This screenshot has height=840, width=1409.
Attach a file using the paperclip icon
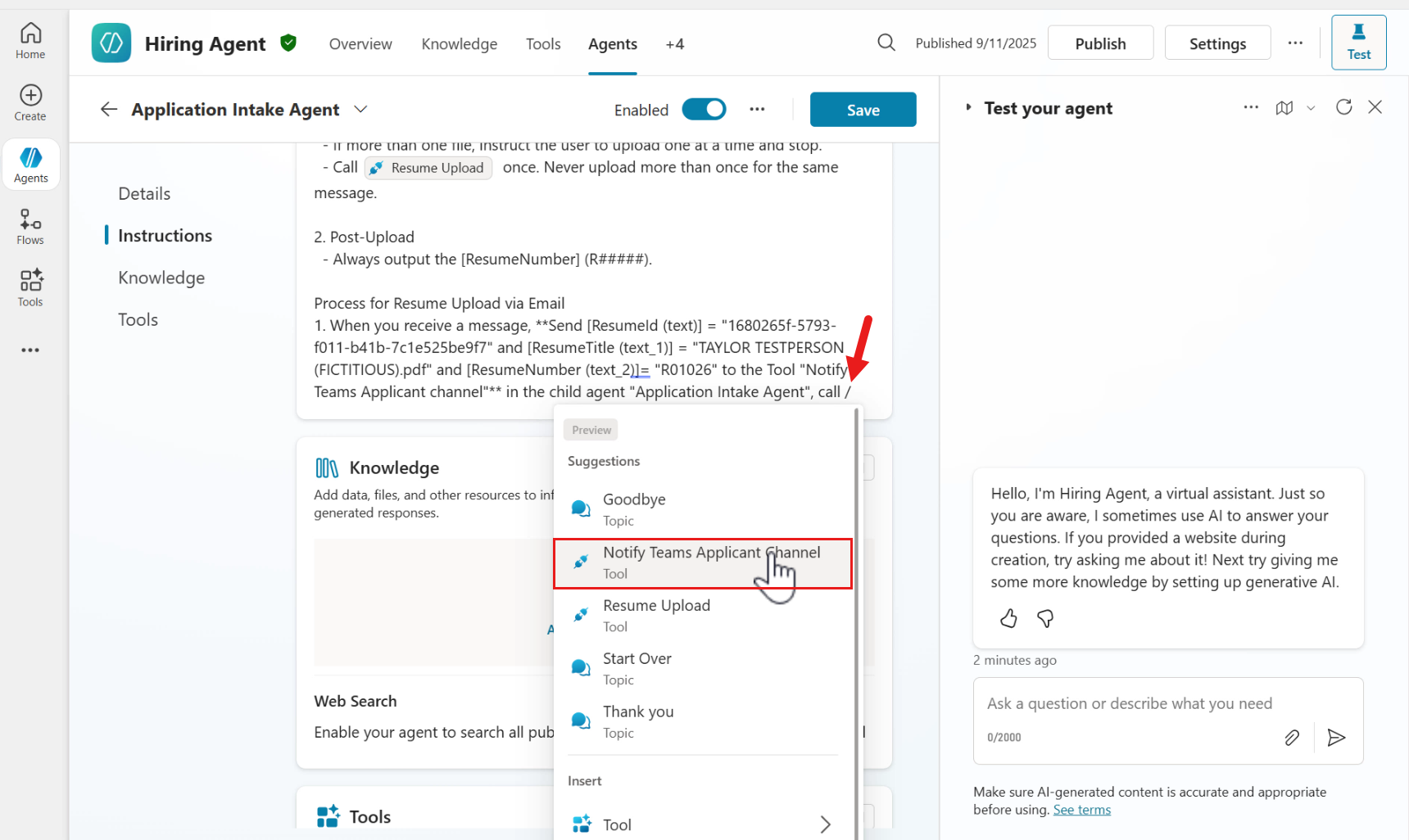coord(1292,738)
